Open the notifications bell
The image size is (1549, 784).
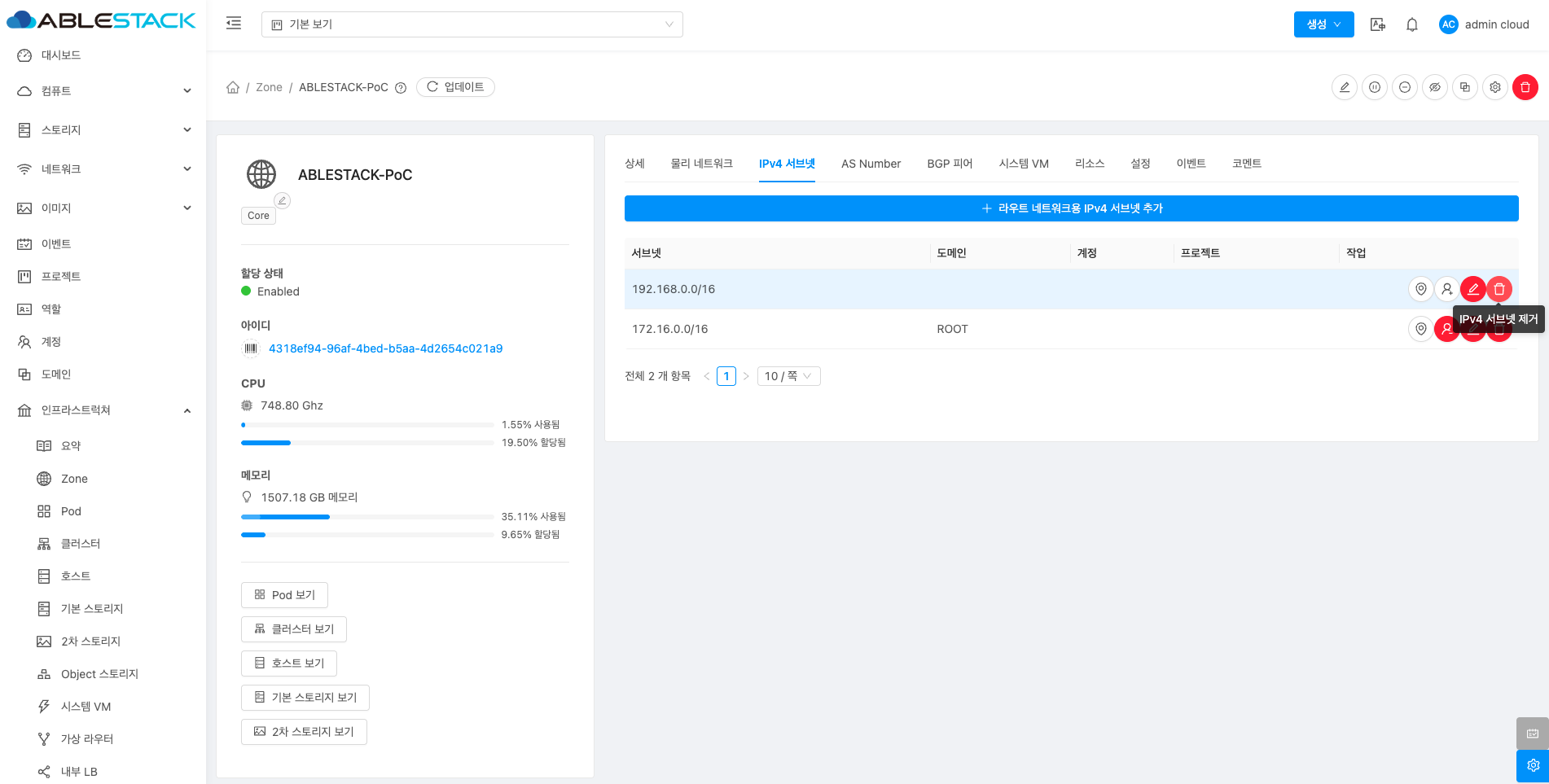pyautogui.click(x=1412, y=24)
